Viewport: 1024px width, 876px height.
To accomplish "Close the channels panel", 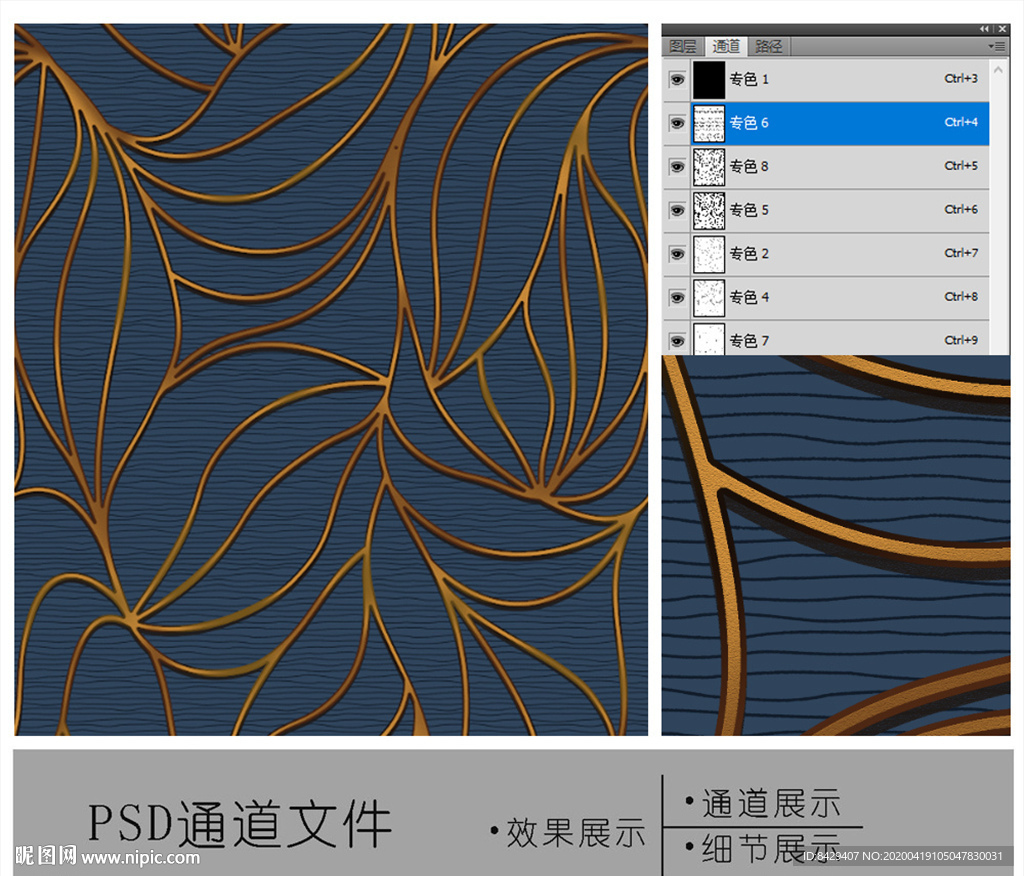I will click(x=1002, y=29).
